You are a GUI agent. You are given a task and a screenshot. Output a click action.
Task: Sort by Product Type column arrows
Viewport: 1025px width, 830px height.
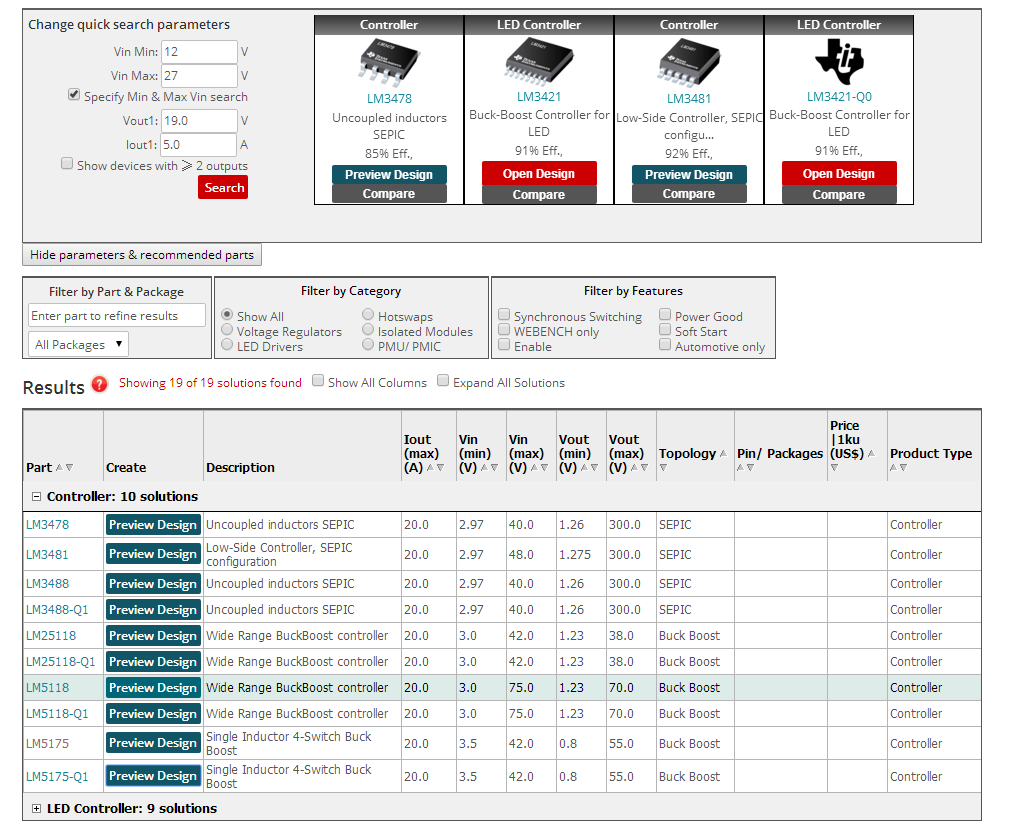[x=898, y=468]
